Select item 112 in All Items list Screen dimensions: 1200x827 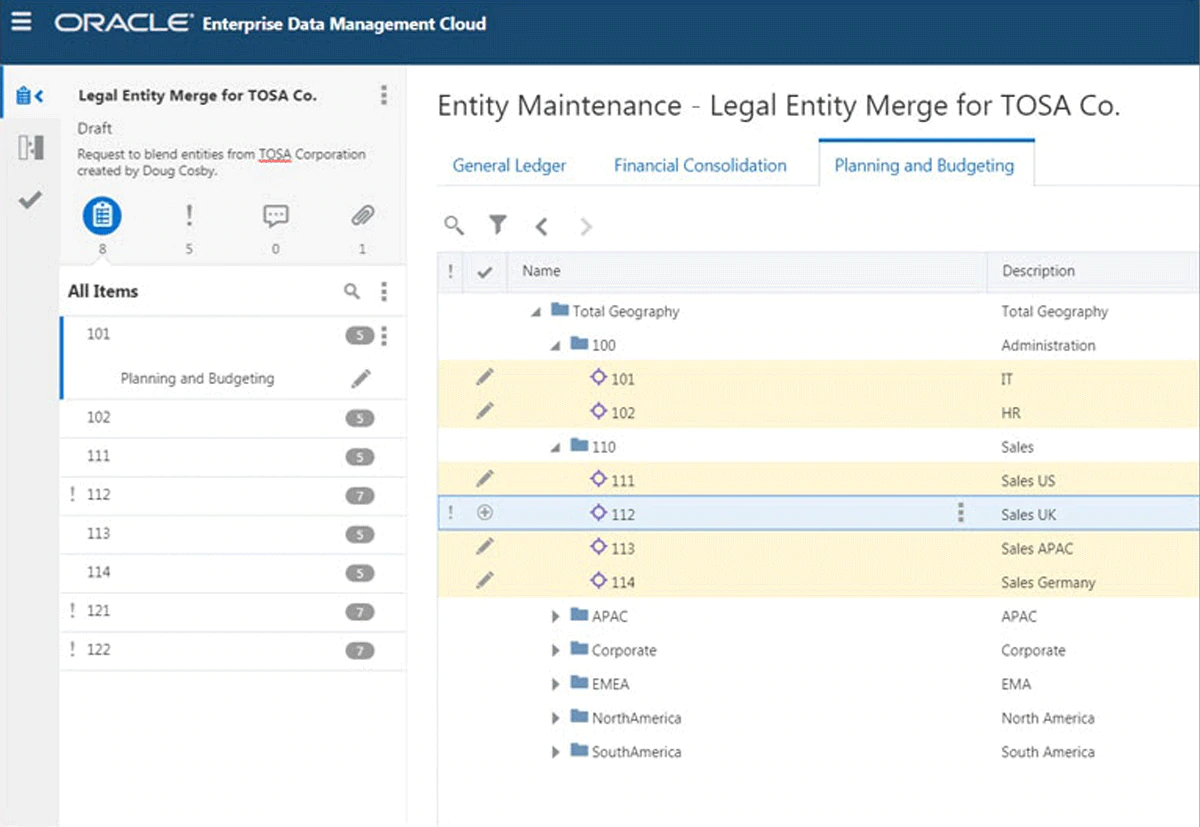click(x=99, y=495)
